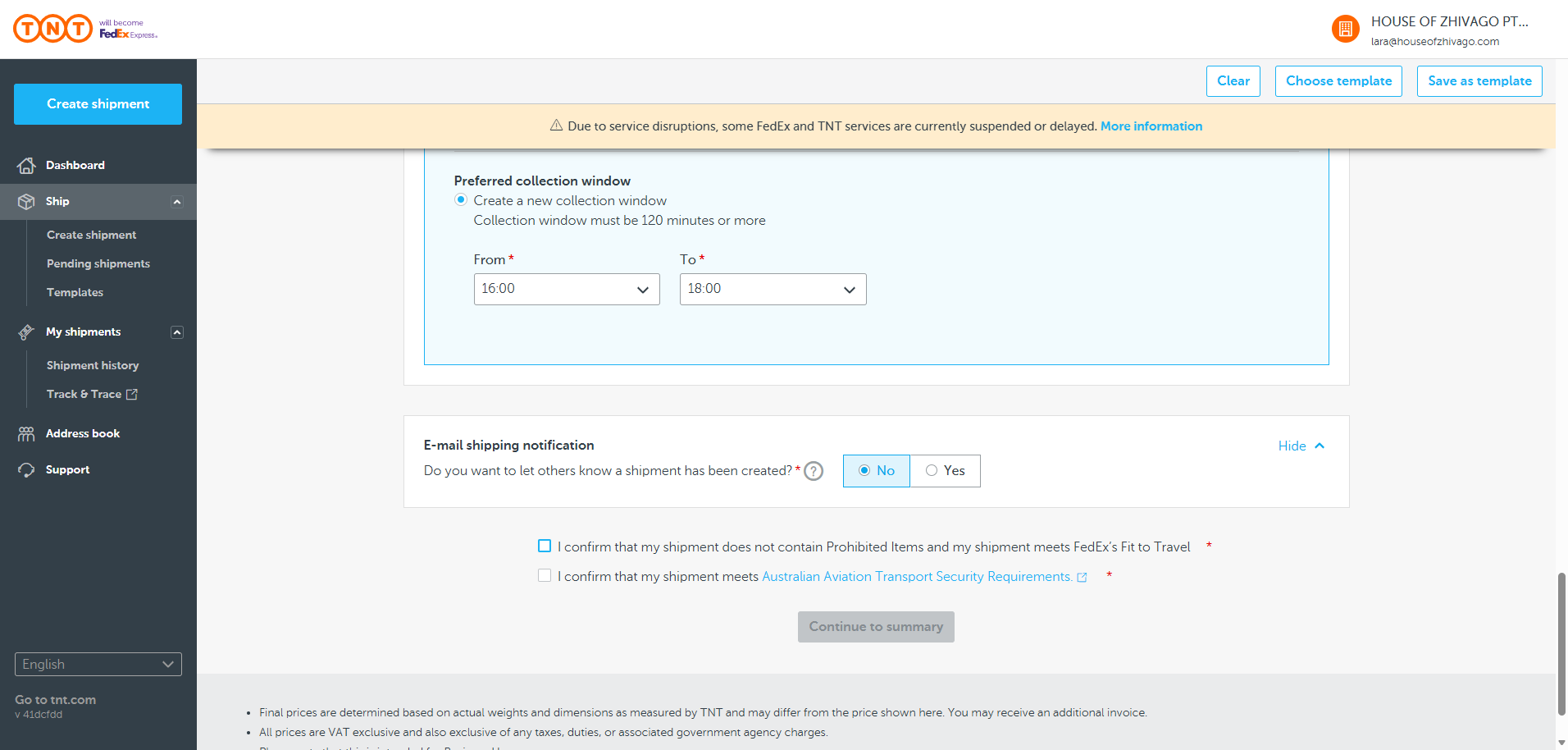This screenshot has height=750, width=1568.
Task: Open the More information link
Action: (1151, 126)
